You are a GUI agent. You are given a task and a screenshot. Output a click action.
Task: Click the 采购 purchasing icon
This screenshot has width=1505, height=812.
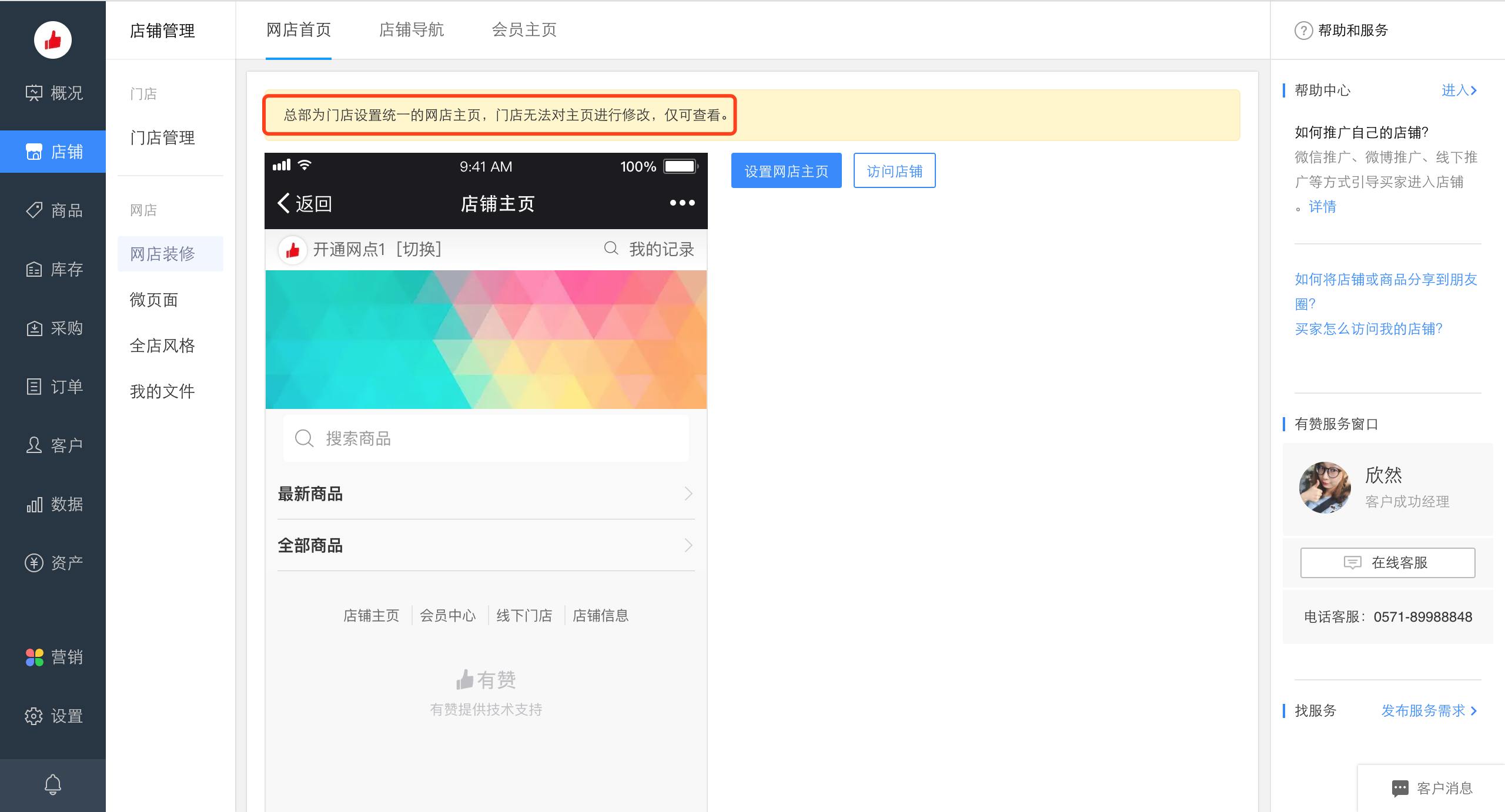click(x=53, y=327)
